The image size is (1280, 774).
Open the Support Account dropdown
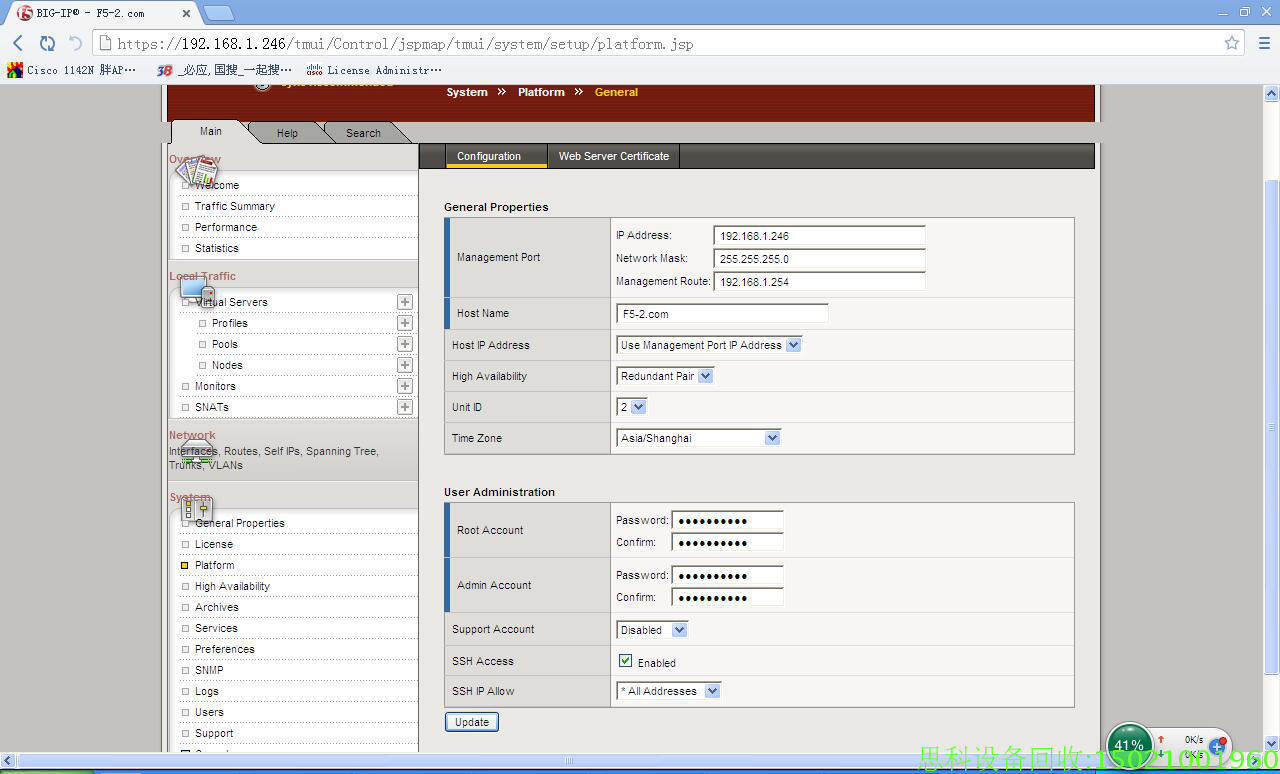652,630
